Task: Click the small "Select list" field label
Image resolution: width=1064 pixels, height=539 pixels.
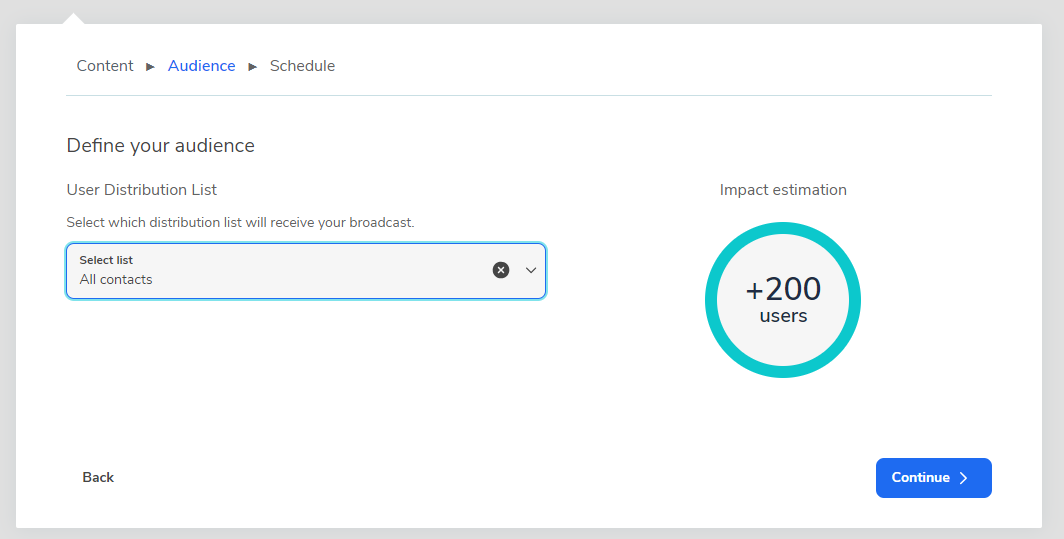Action: tap(106, 260)
